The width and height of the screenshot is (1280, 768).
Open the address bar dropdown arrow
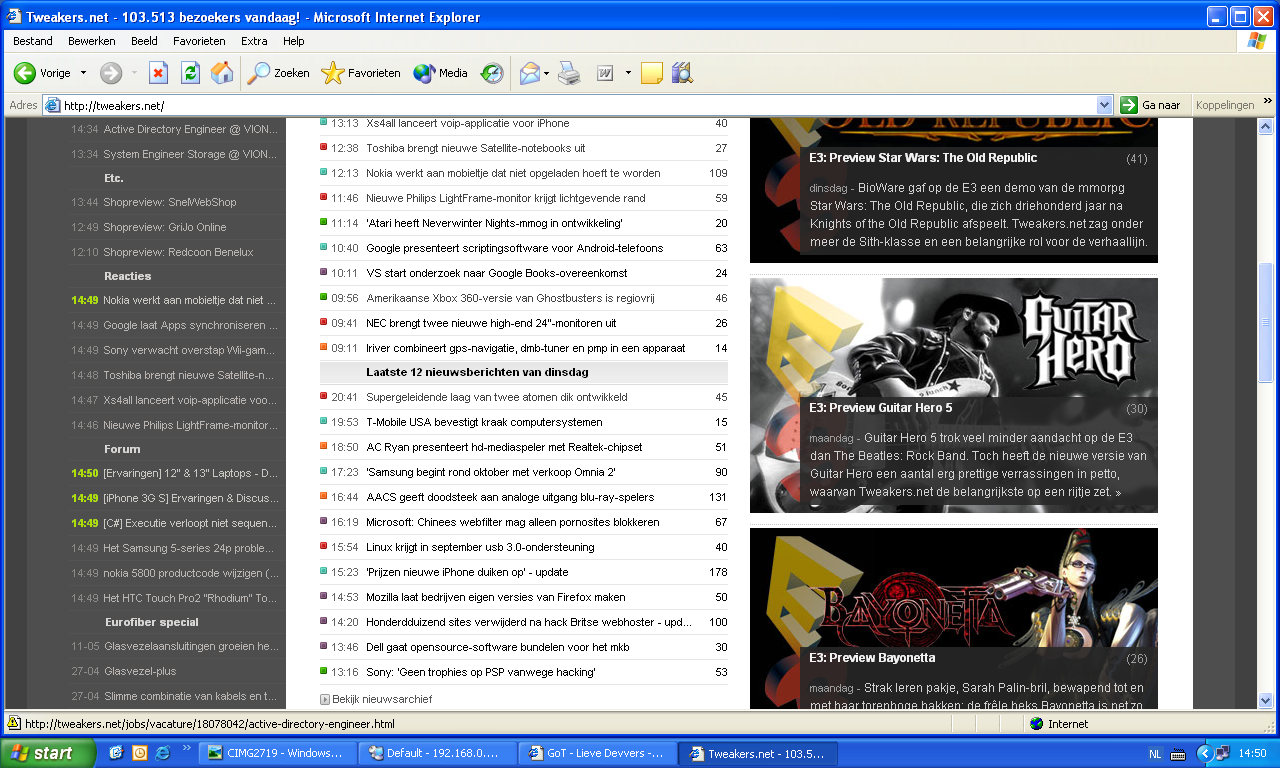(1104, 105)
